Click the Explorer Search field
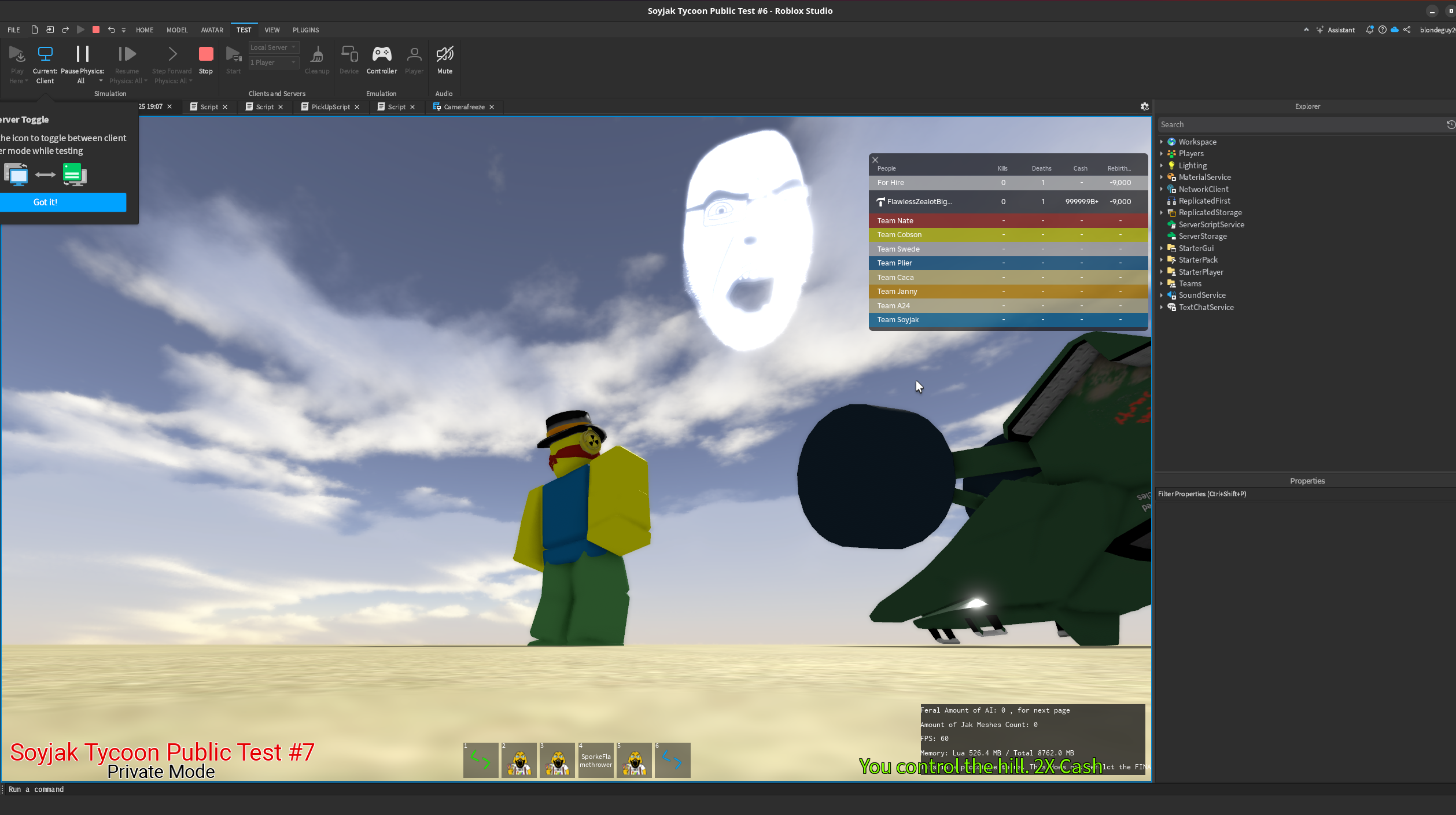1456x815 pixels. tap(1300, 124)
